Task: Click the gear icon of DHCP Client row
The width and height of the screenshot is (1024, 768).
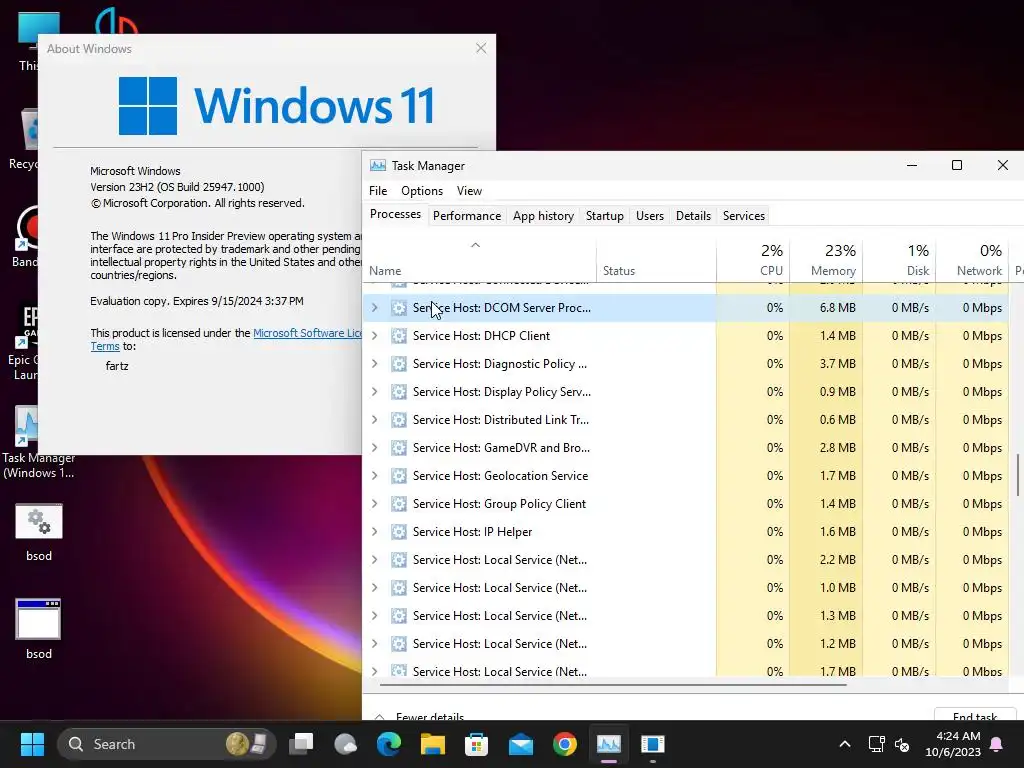Action: (x=398, y=336)
